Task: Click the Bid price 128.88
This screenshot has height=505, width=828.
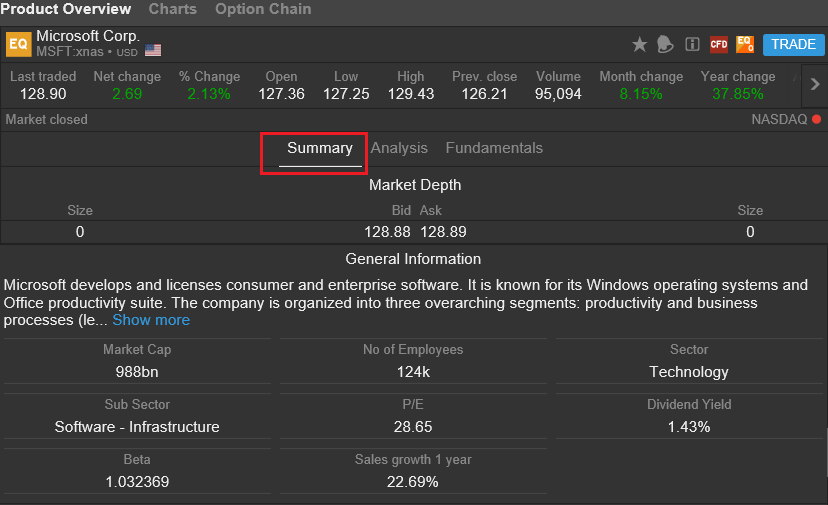Action: [387, 232]
